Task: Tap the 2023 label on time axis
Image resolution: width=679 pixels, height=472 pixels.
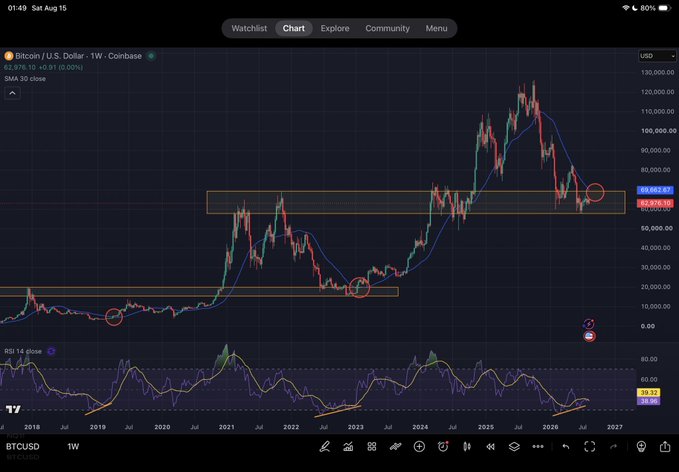Action: [x=356, y=427]
